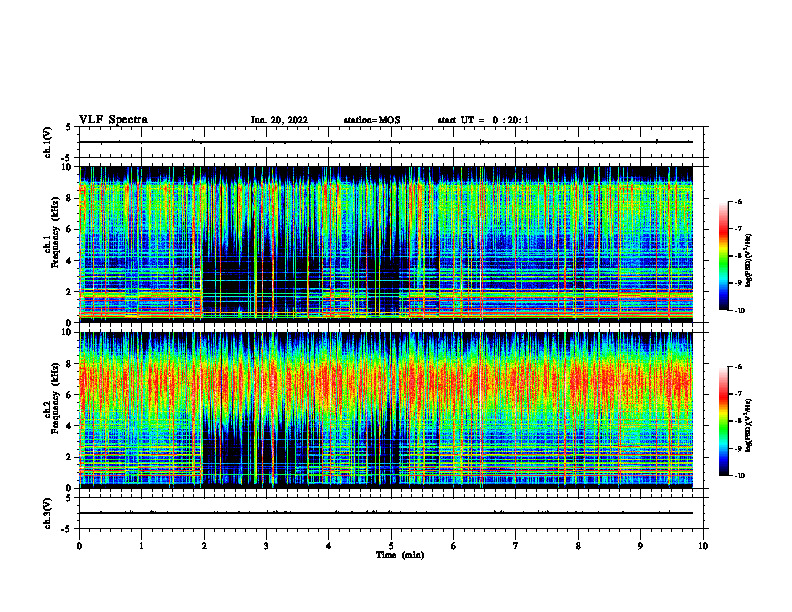Click time axis tick label "9"
This screenshot has height=612, width=792.
(640, 546)
